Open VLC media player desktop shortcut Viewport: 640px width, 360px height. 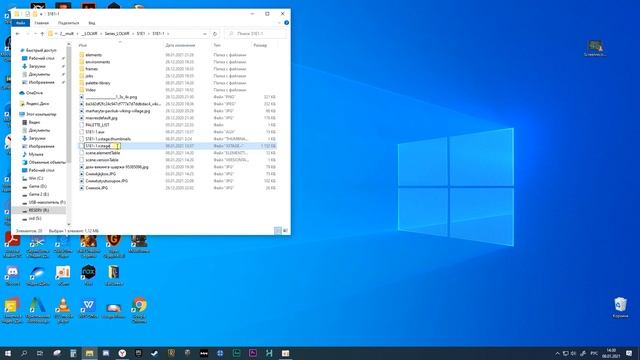tap(63, 310)
